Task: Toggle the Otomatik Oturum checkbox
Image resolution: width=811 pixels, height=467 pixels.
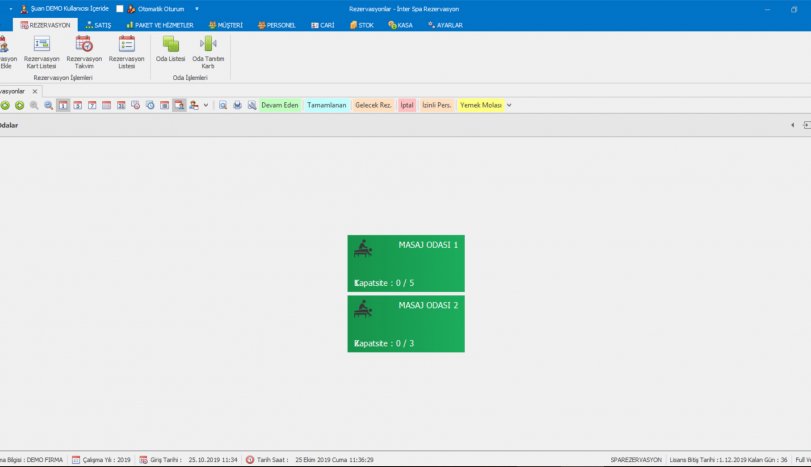Action: click(120, 8)
